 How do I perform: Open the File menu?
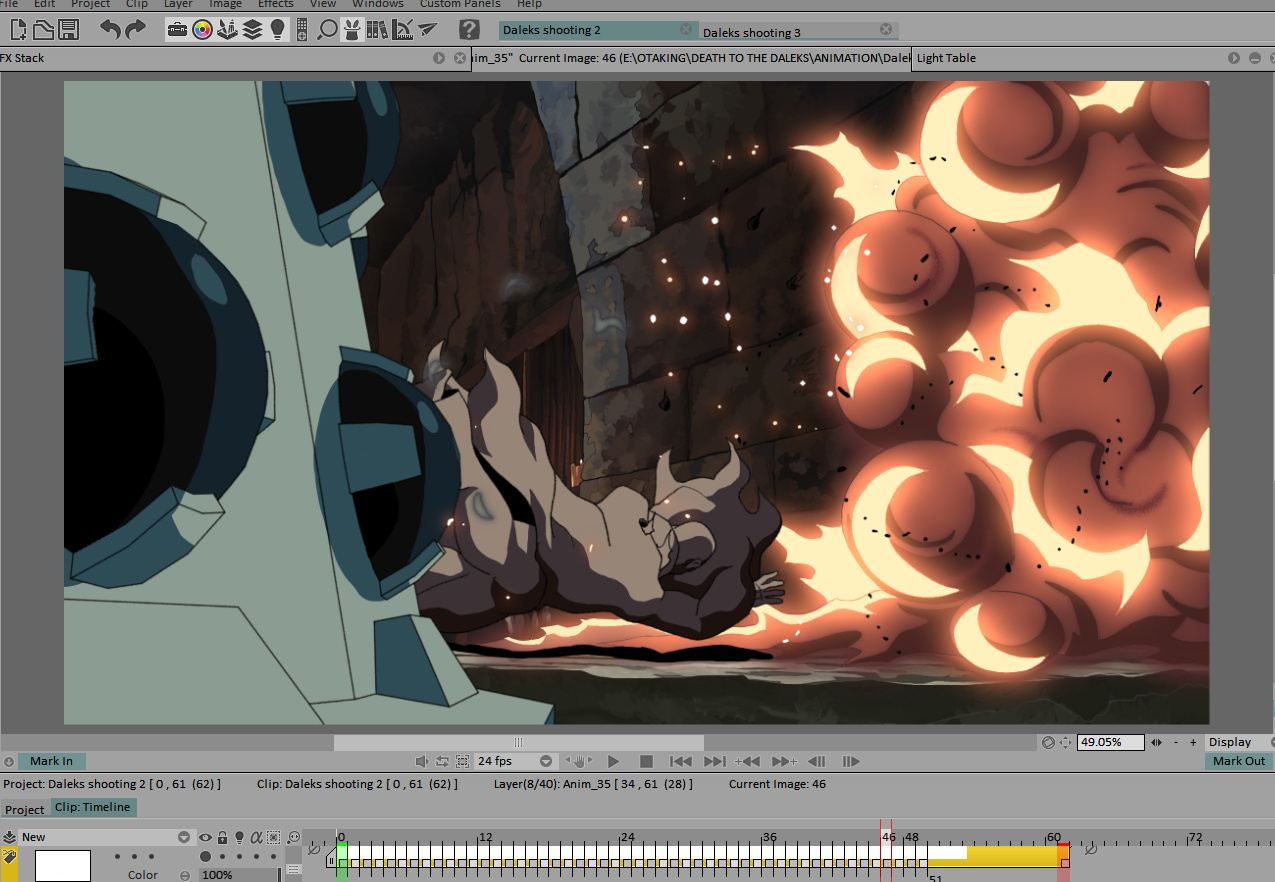click(9, 4)
